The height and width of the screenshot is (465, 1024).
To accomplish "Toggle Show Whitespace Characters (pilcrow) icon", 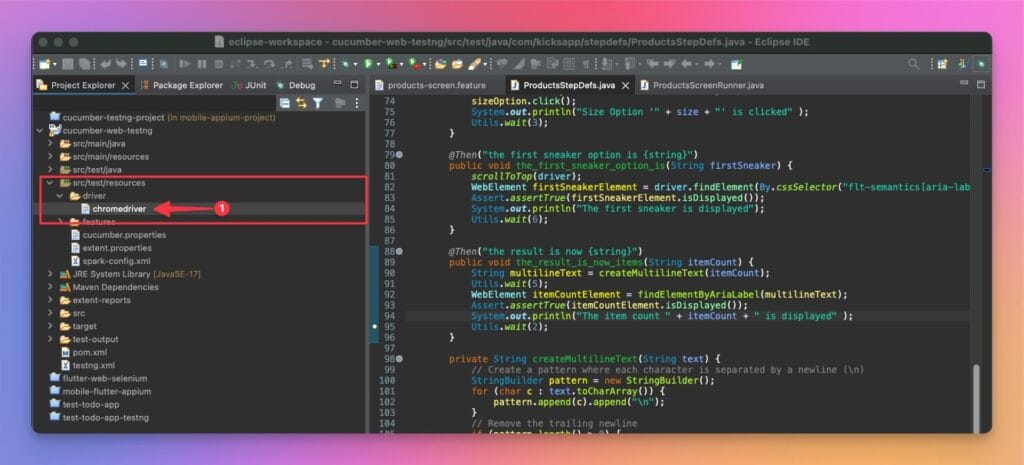I will click(x=586, y=64).
